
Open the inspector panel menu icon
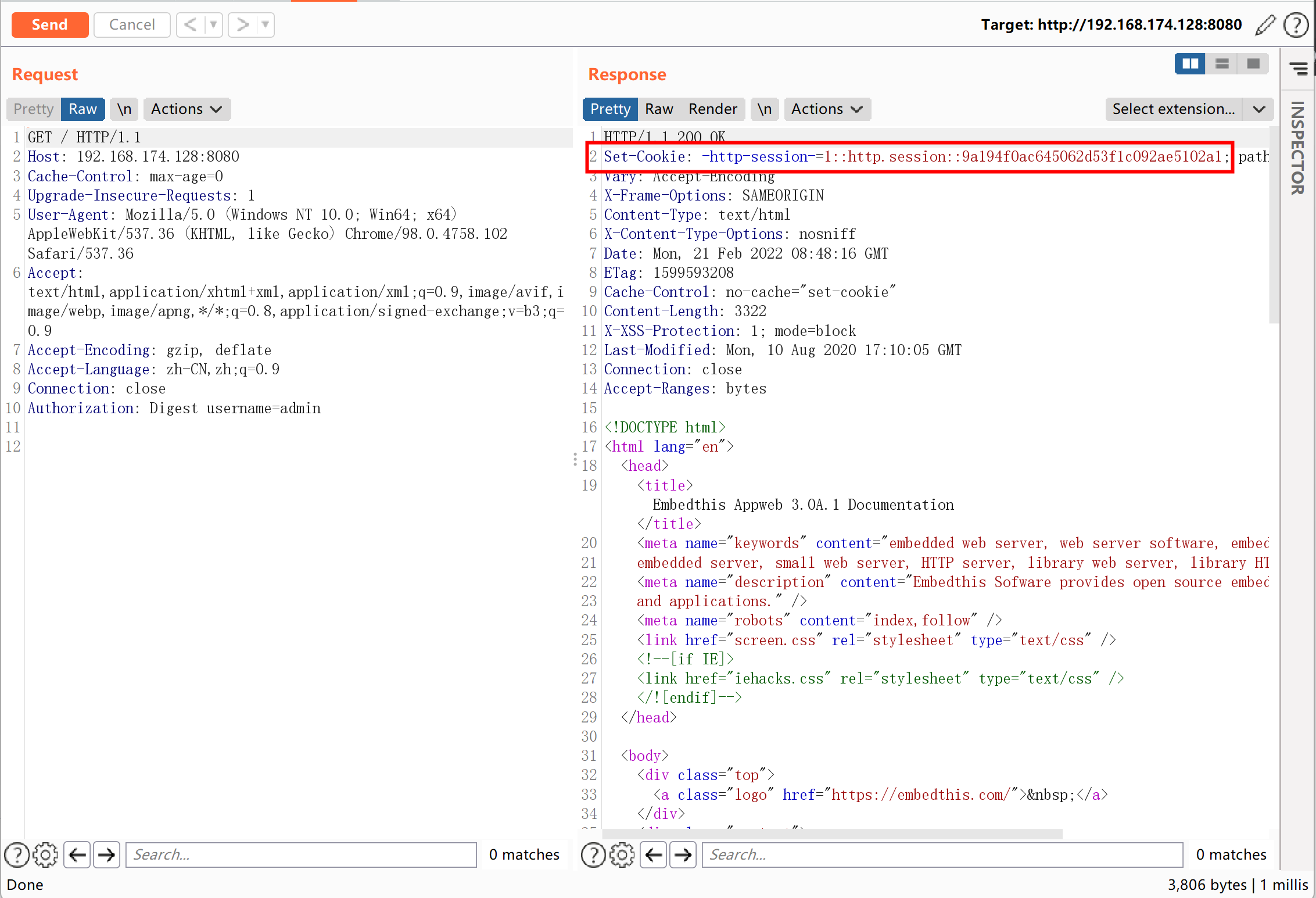(x=1298, y=69)
